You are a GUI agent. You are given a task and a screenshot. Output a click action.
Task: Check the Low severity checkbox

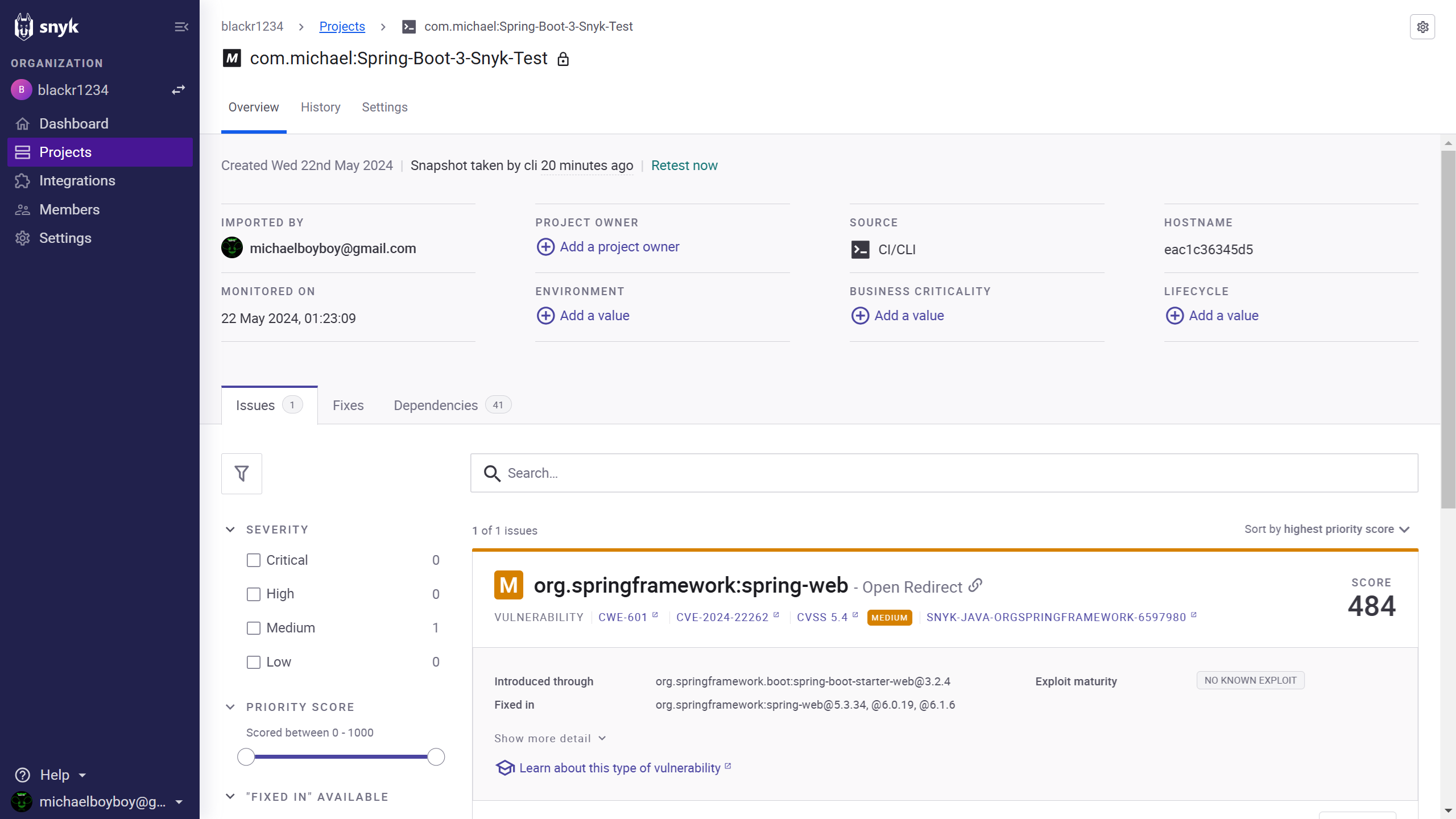254,662
